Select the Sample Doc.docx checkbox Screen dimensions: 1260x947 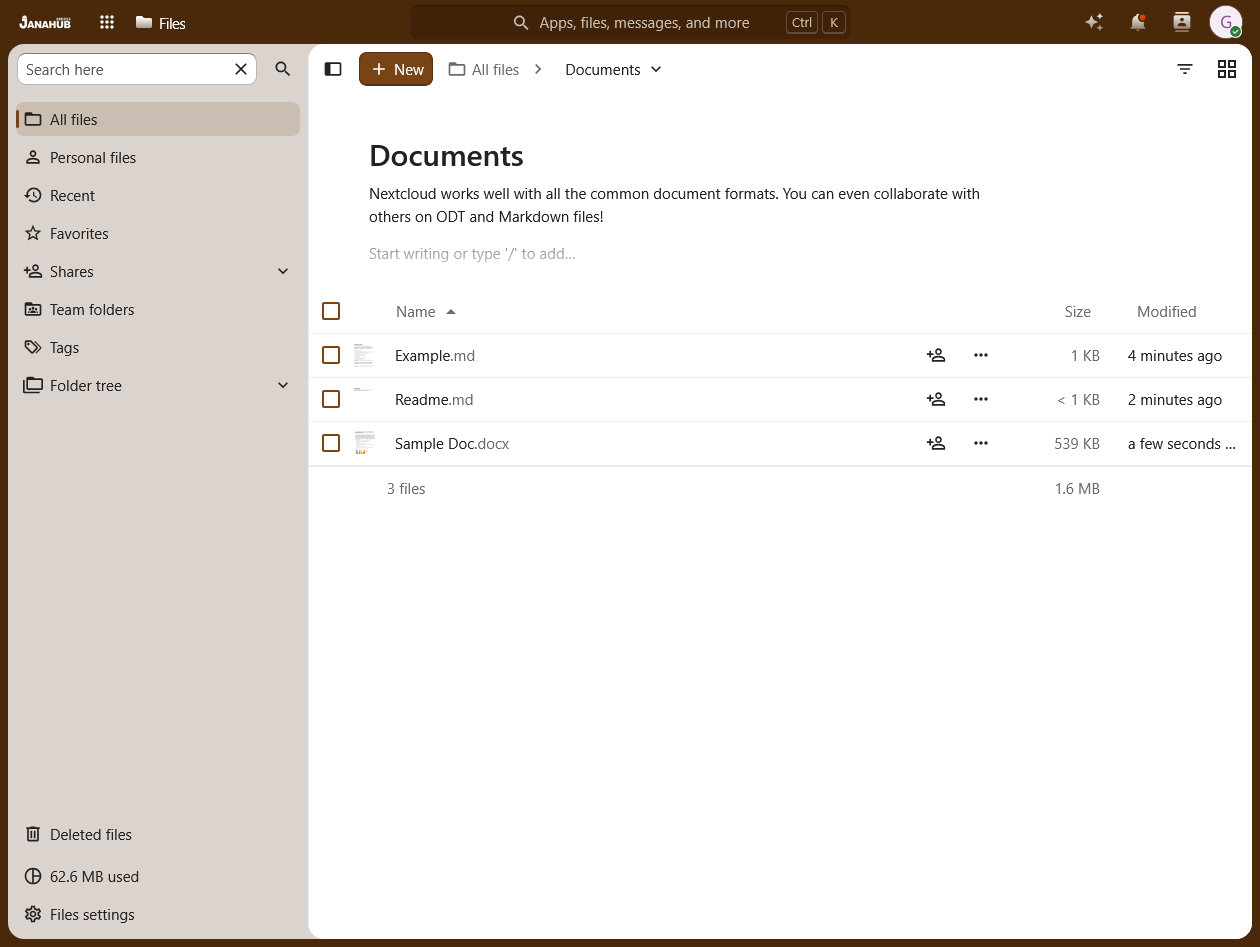point(331,443)
